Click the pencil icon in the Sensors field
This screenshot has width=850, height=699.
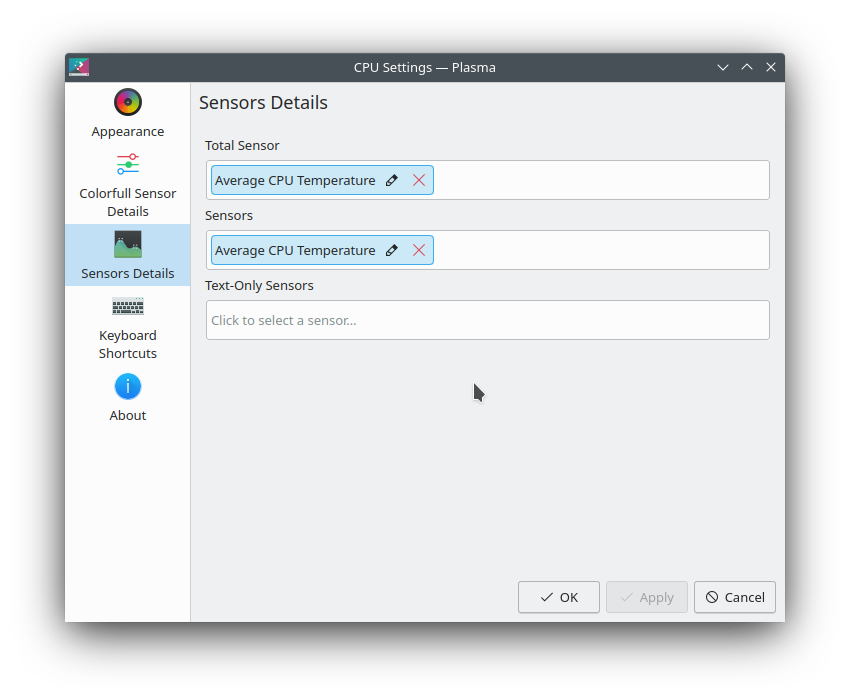(392, 251)
